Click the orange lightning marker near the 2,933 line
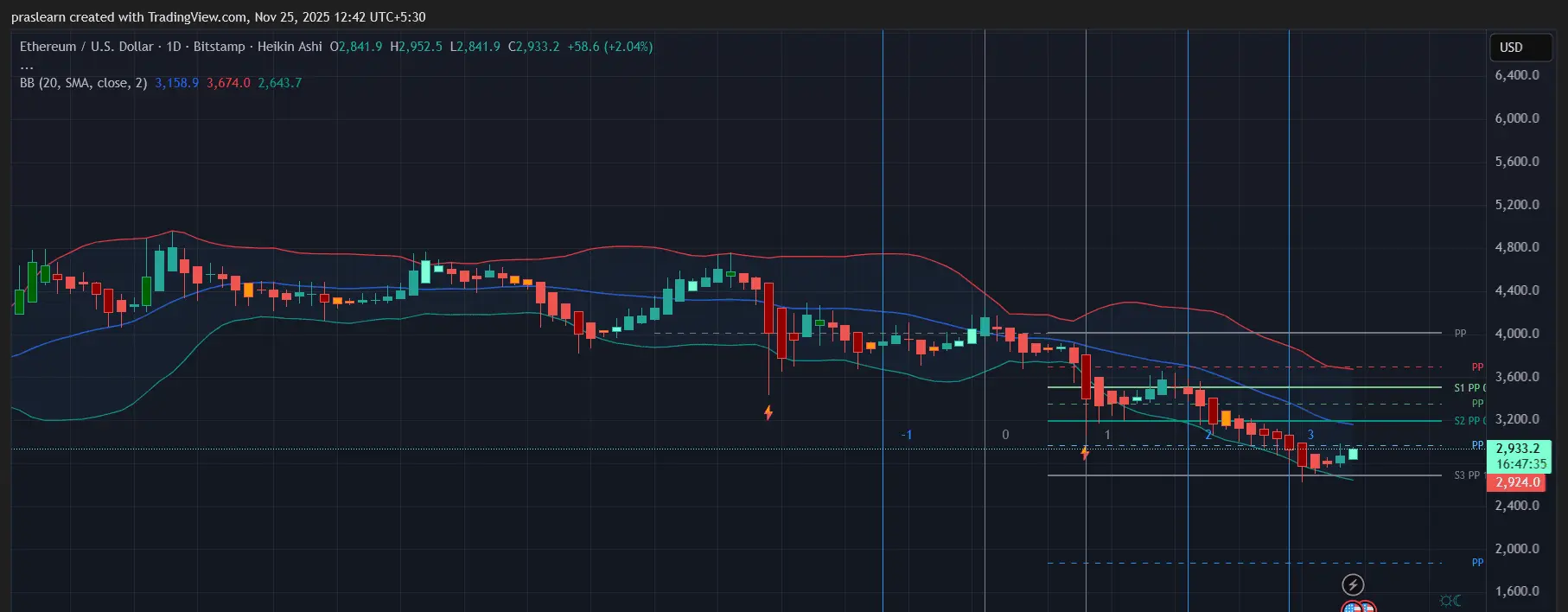Screen dimensions: 1568x612 pyautogui.click(x=1085, y=452)
